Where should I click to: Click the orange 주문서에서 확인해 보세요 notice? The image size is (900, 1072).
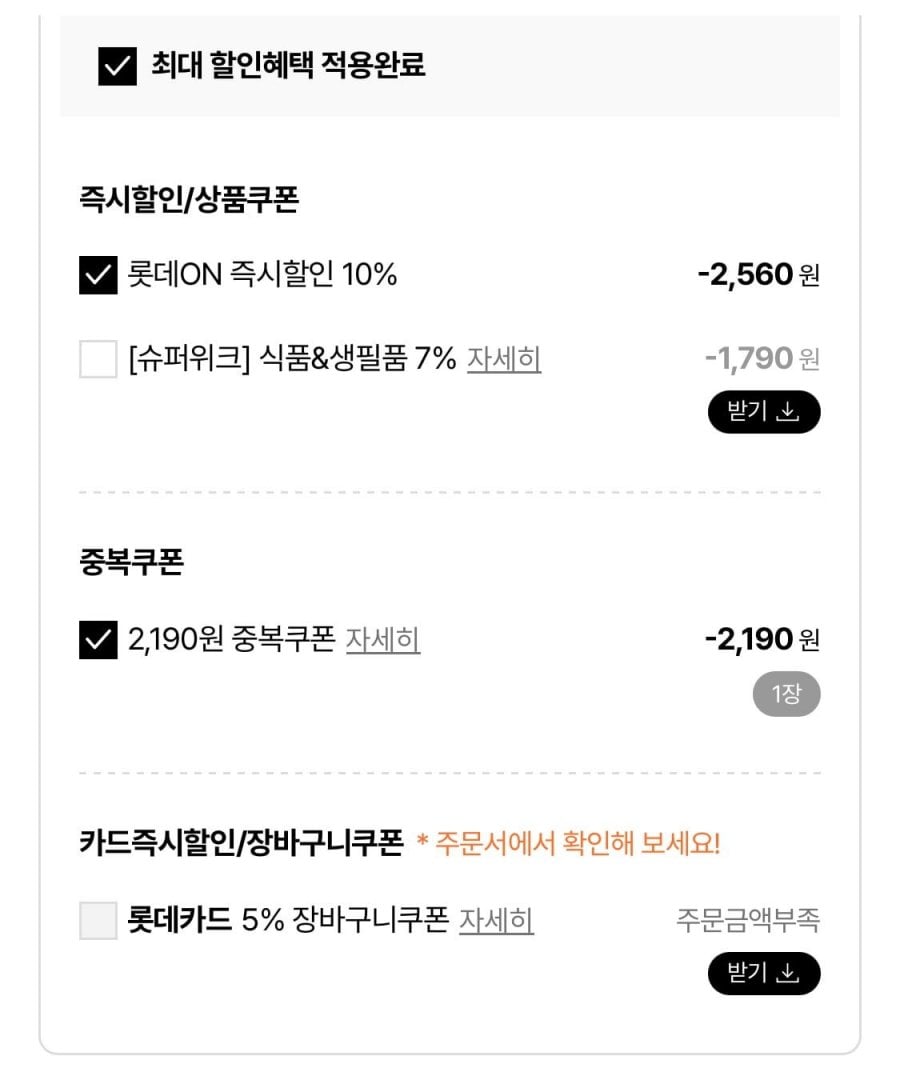point(568,844)
